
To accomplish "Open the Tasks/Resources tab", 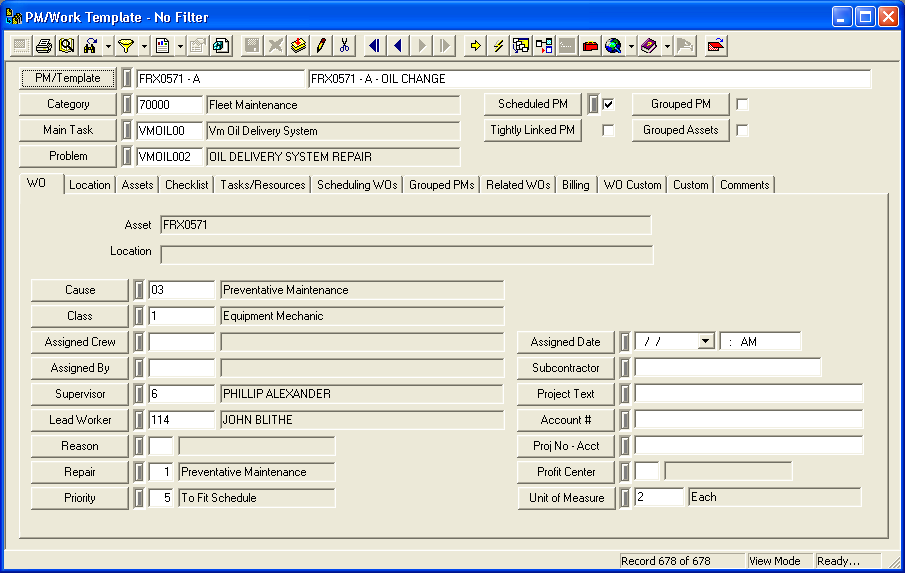I will 263,185.
